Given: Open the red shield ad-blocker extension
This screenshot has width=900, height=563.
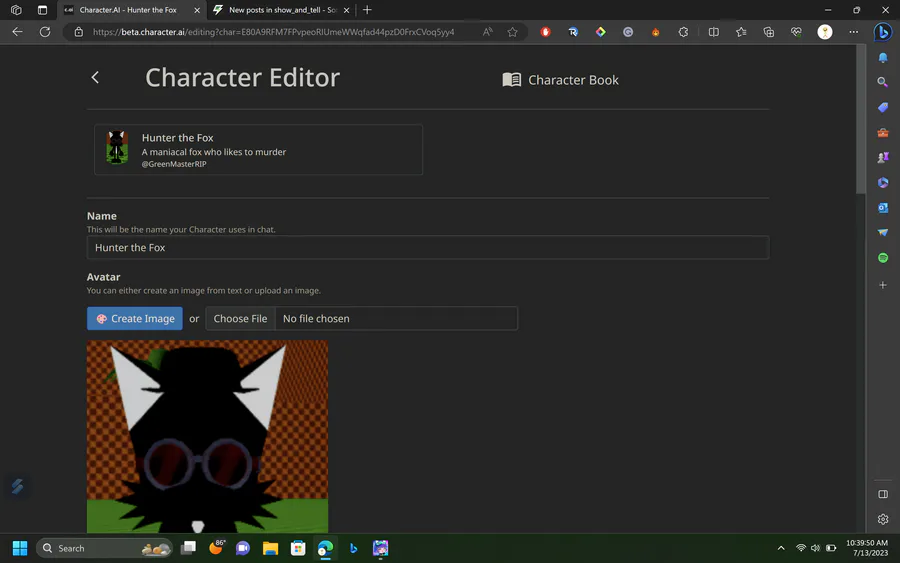Looking at the screenshot, I should (545, 32).
